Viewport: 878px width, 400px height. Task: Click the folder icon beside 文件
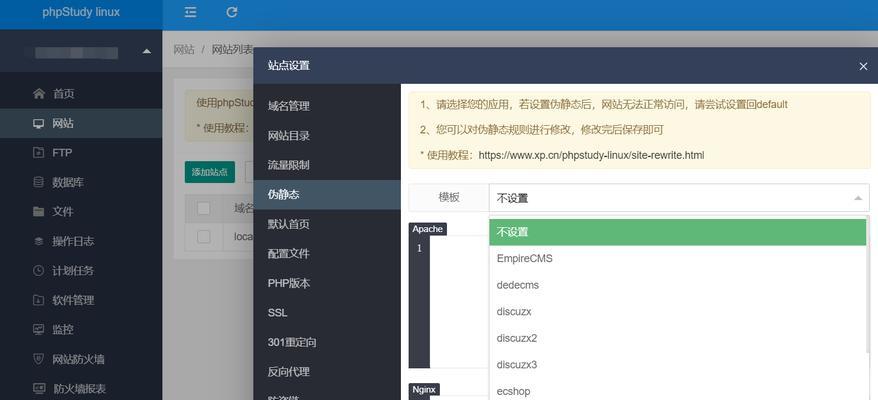click(x=39, y=212)
